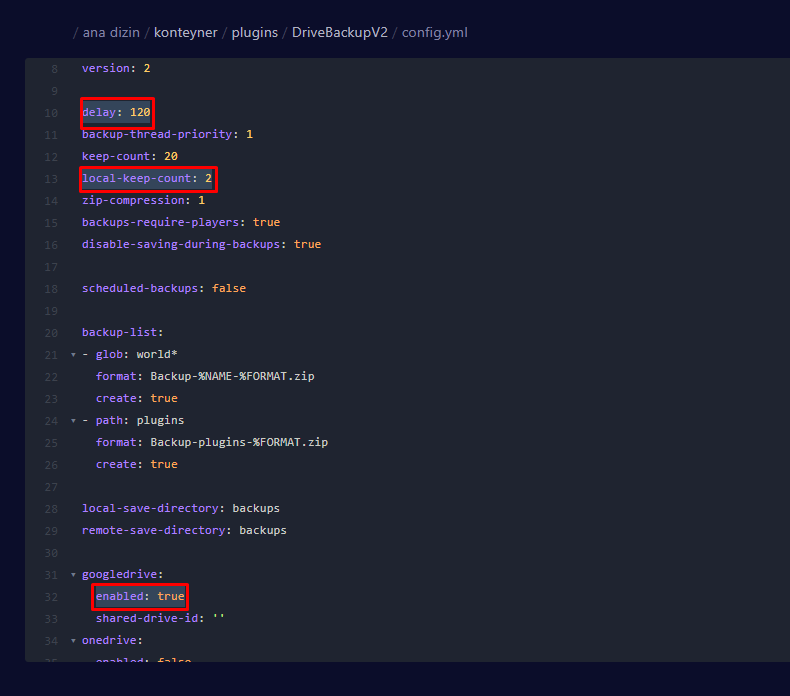Click the 'remote-save-directory: backups' line

point(184,531)
